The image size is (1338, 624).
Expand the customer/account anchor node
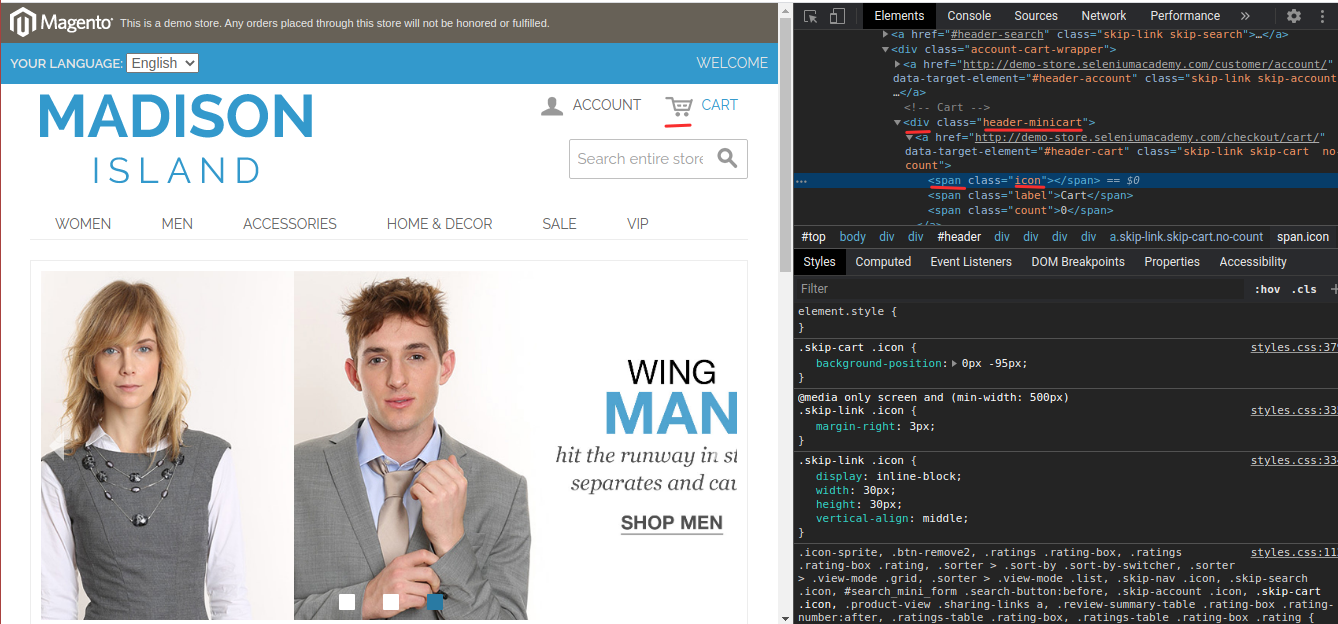898,64
